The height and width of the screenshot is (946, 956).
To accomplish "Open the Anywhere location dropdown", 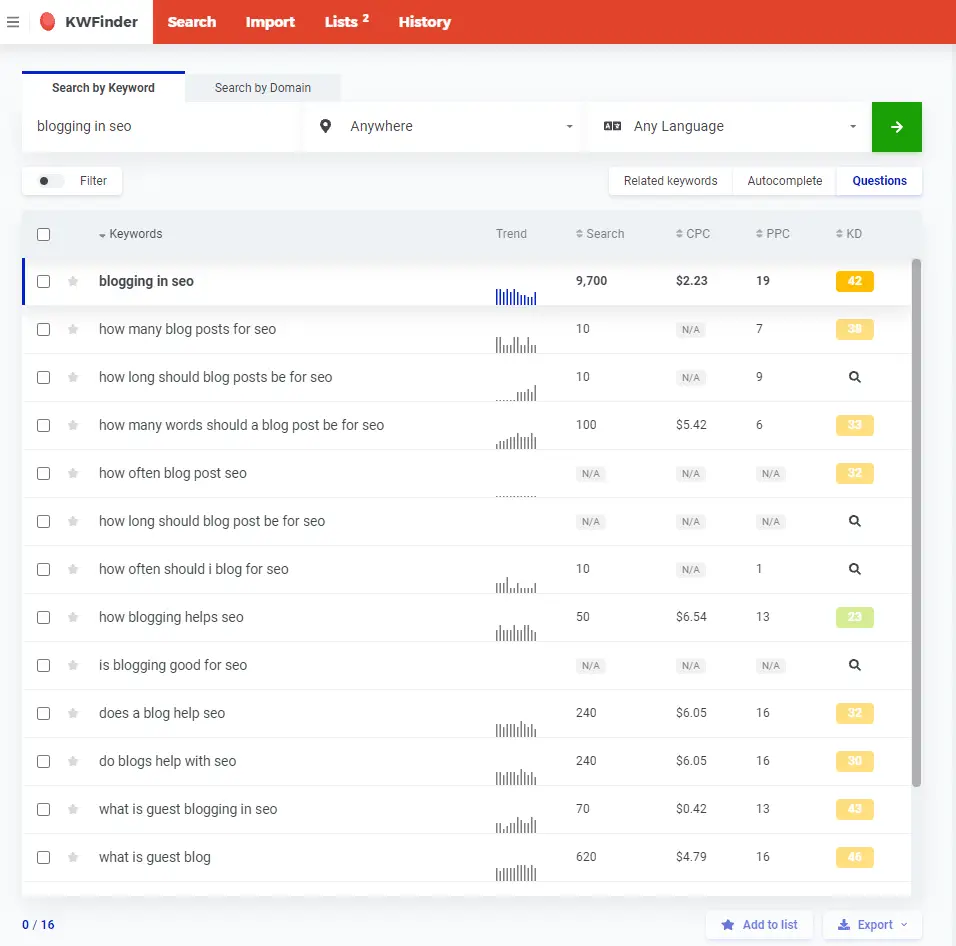I will [x=445, y=127].
